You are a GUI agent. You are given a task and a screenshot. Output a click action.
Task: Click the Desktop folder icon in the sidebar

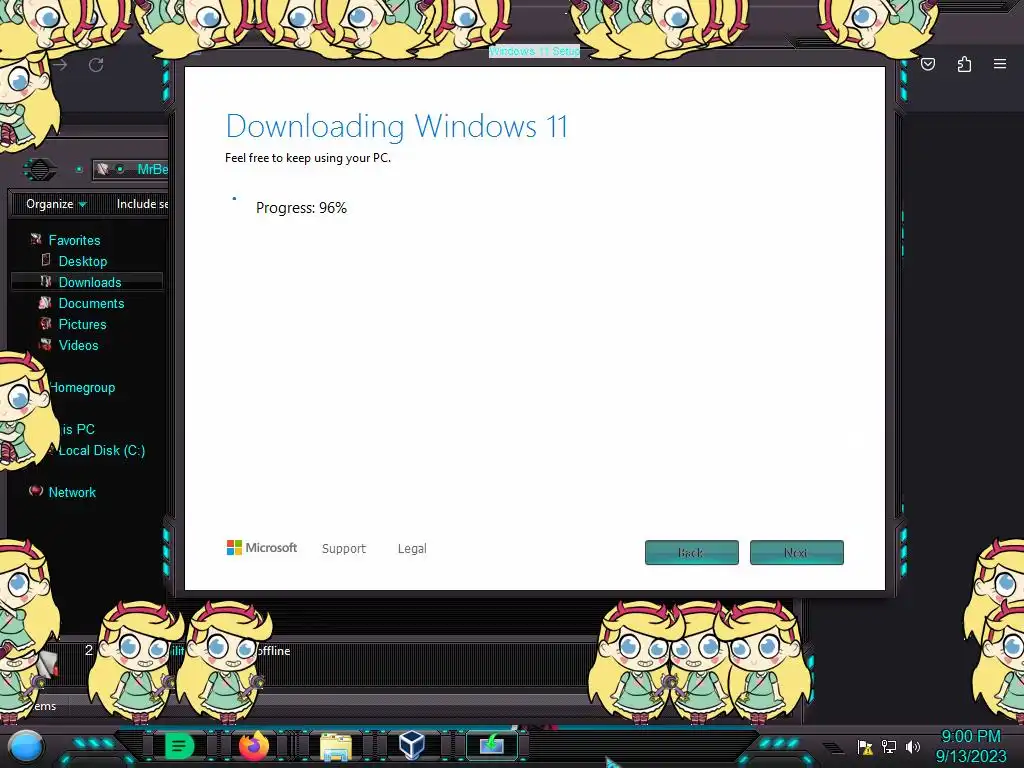click(46, 260)
